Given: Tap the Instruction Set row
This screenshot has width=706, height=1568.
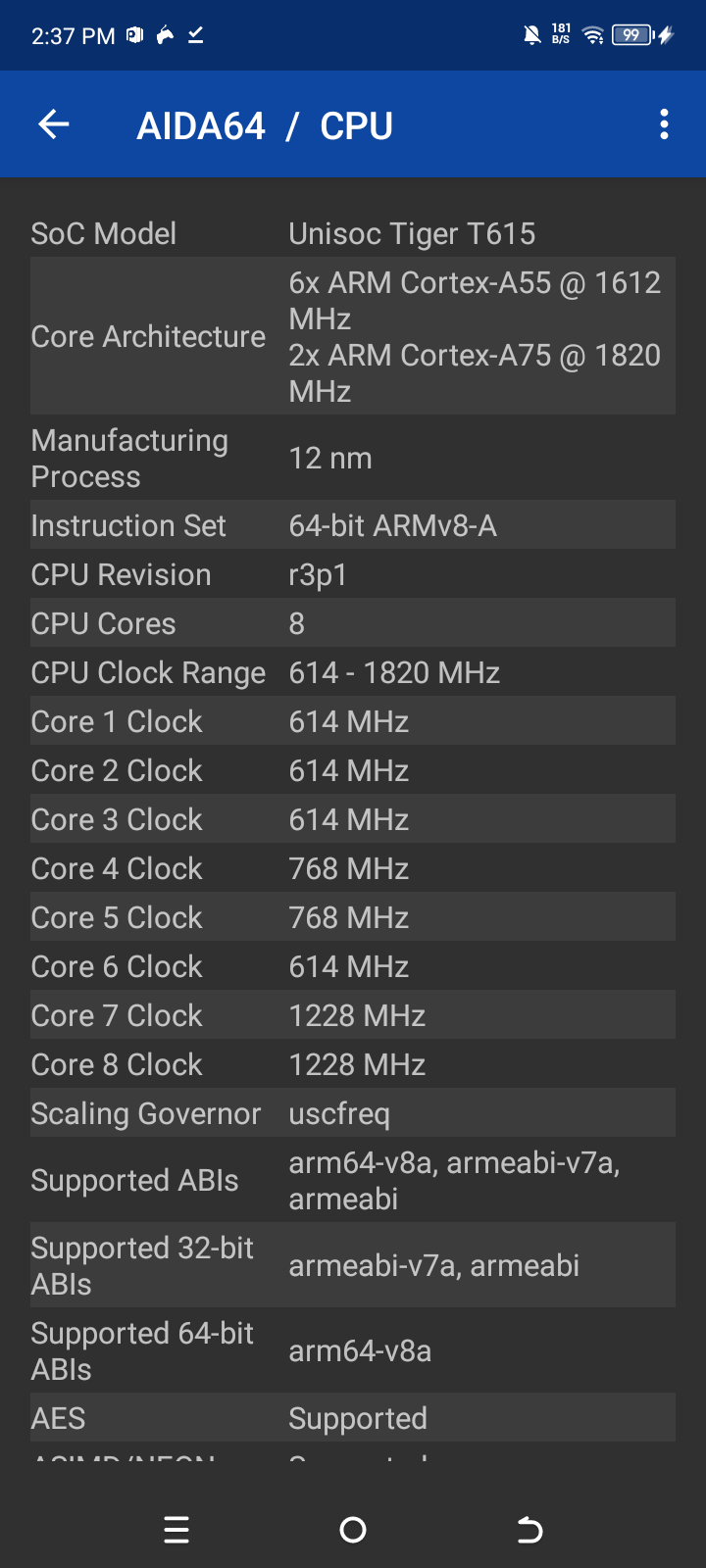Looking at the screenshot, I should tap(353, 525).
